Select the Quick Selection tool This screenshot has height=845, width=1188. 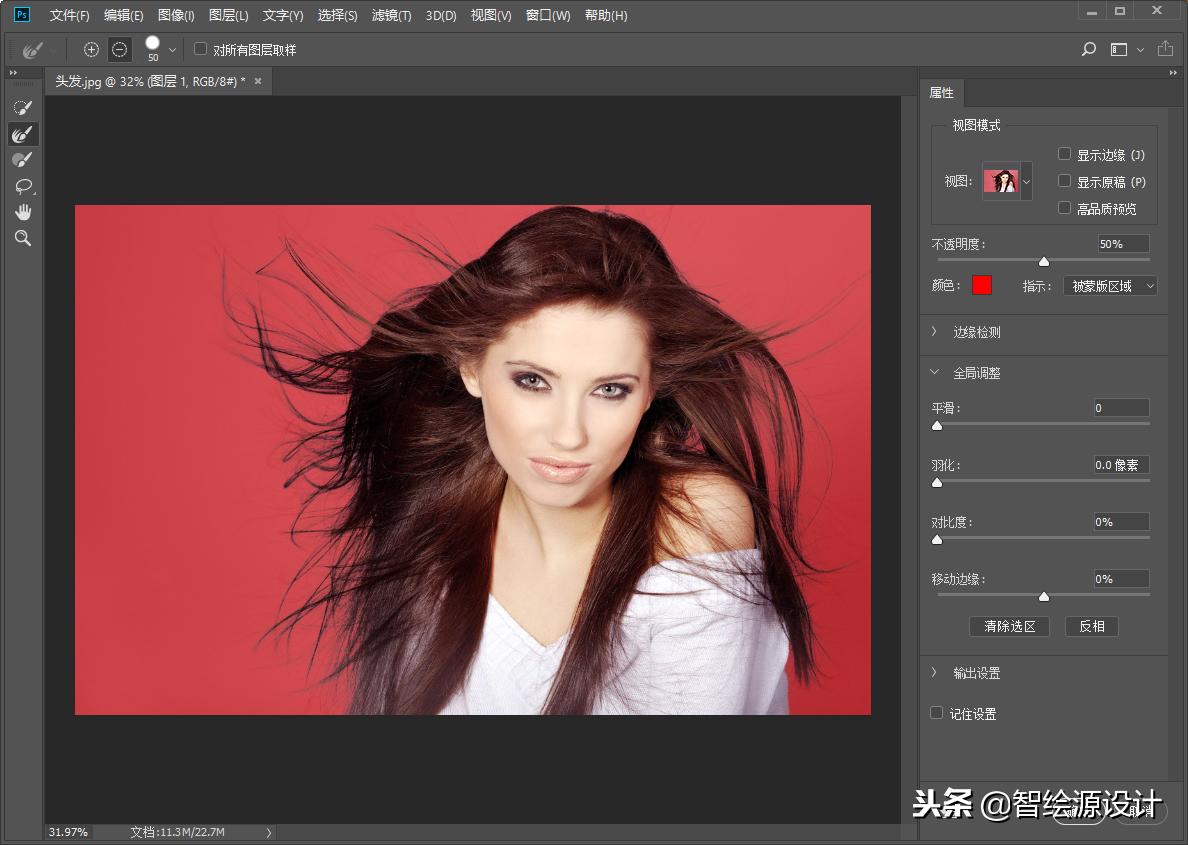point(22,107)
